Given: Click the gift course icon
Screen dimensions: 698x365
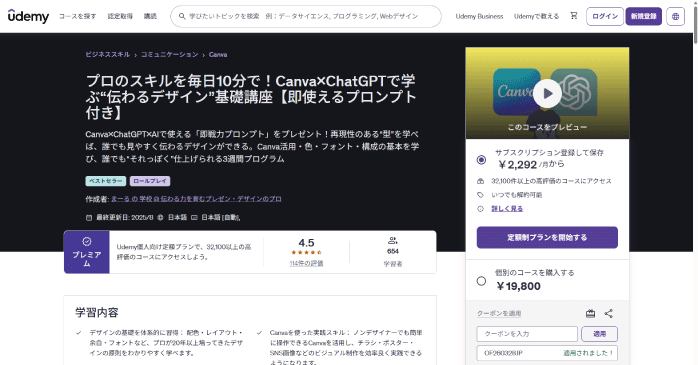Looking at the screenshot, I should (590, 314).
